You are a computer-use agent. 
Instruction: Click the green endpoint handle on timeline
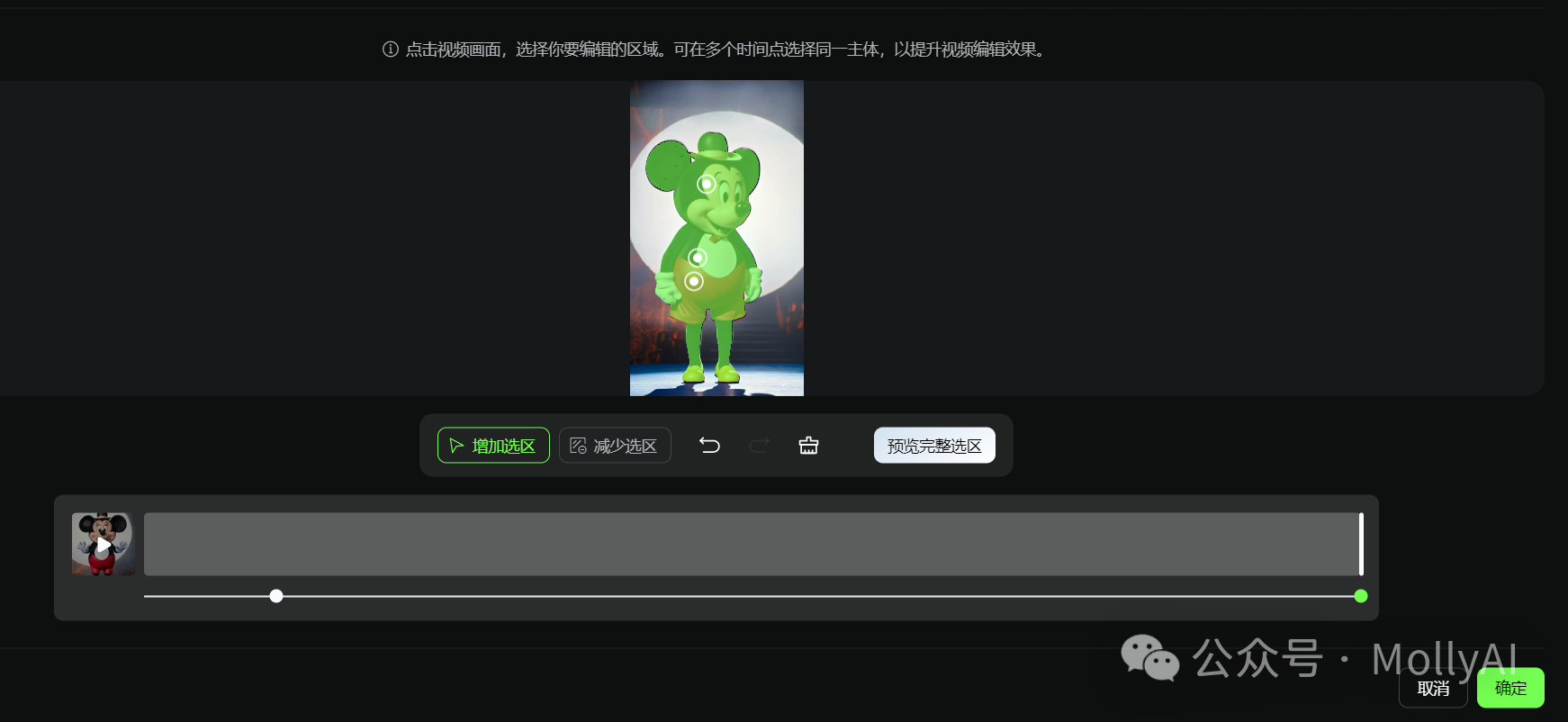click(1361, 596)
